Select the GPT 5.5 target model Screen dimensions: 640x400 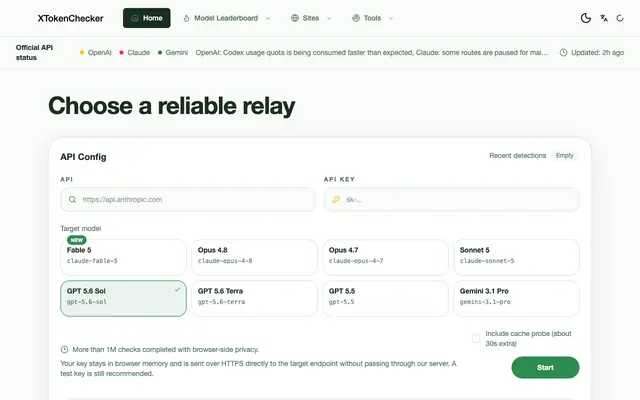tap(385, 298)
